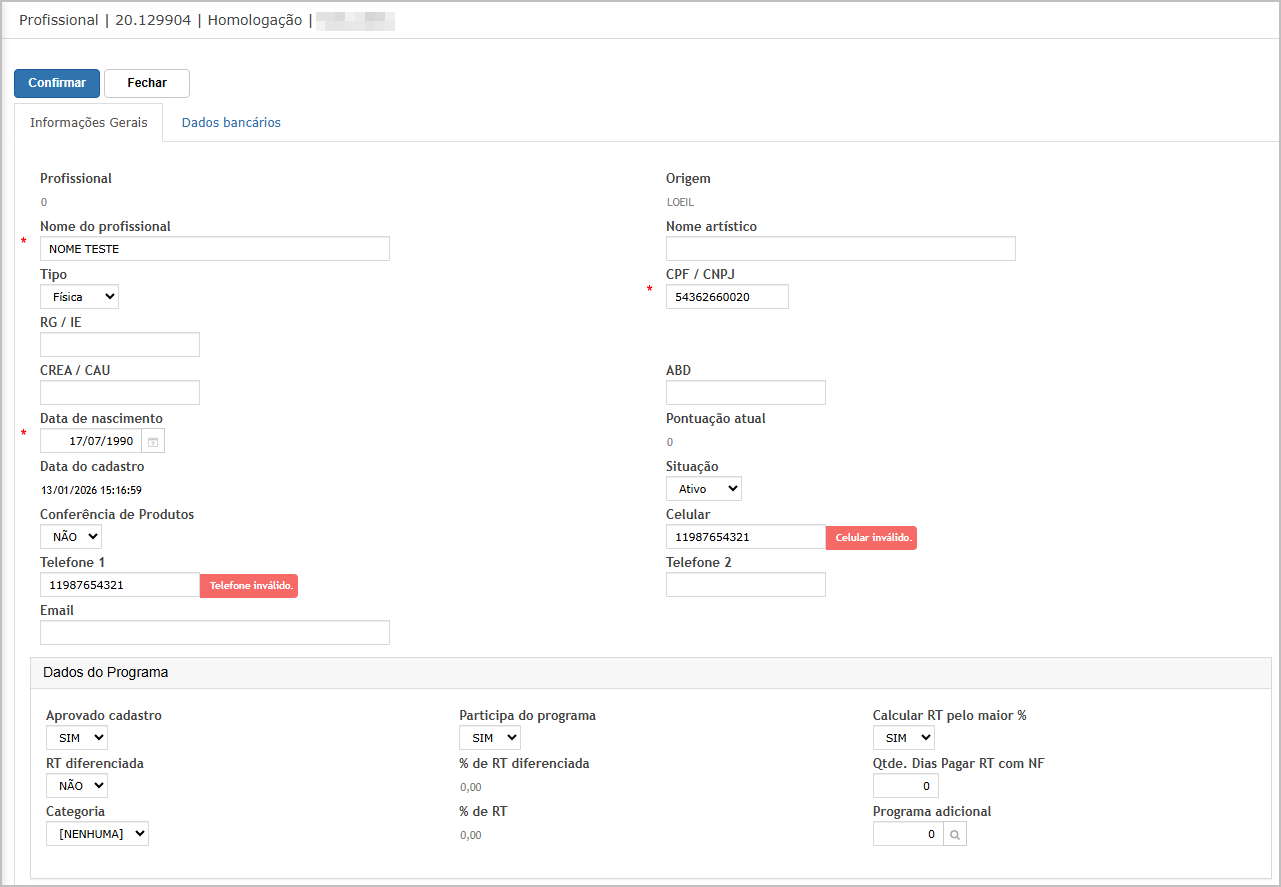
Task: Focus the CPF / CNPJ input field
Action: [727, 297]
